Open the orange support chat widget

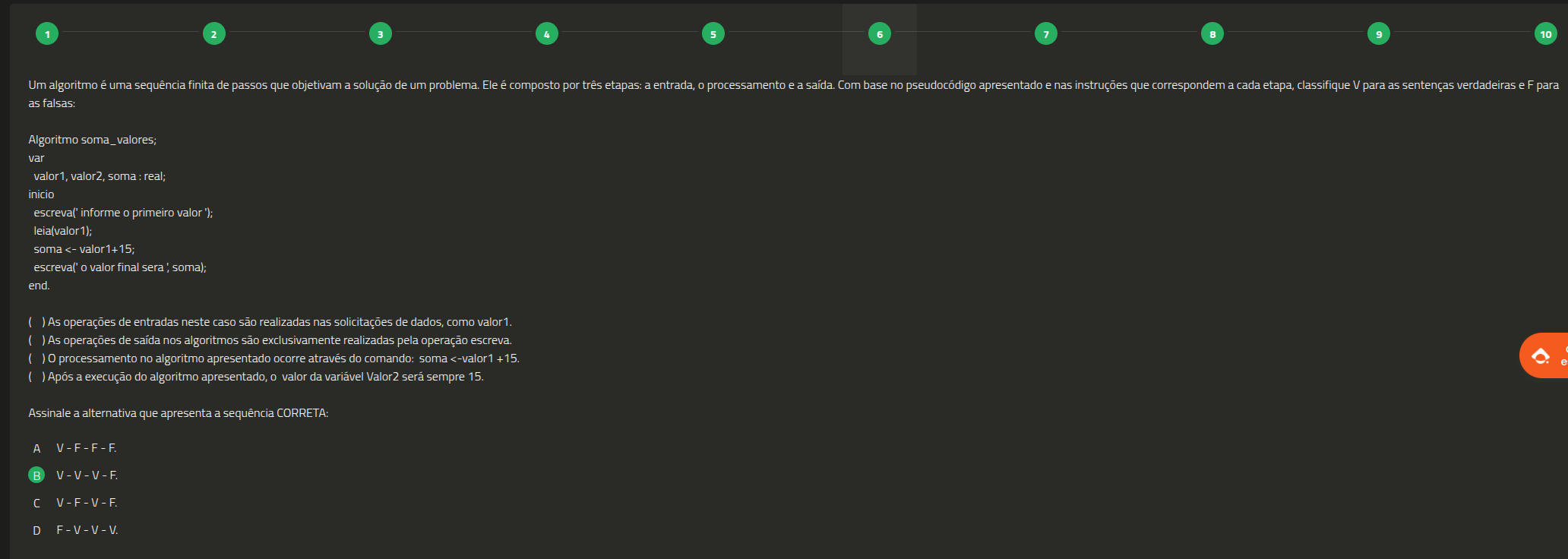pyautogui.click(x=1544, y=355)
